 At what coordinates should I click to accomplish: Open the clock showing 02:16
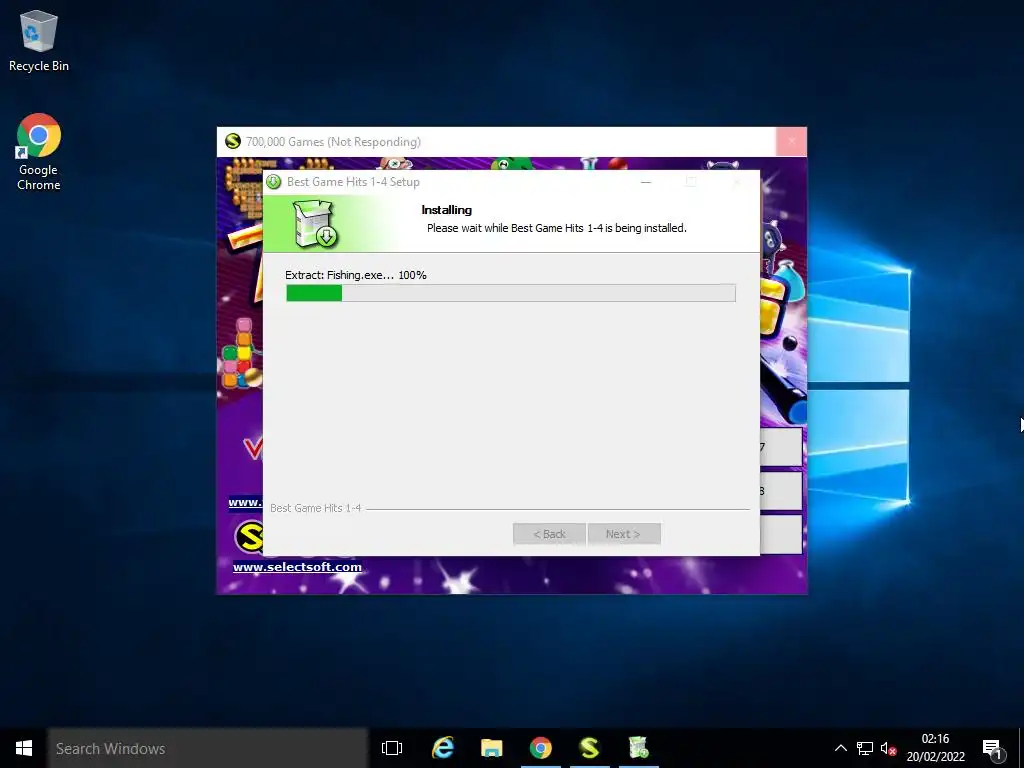coord(935,748)
